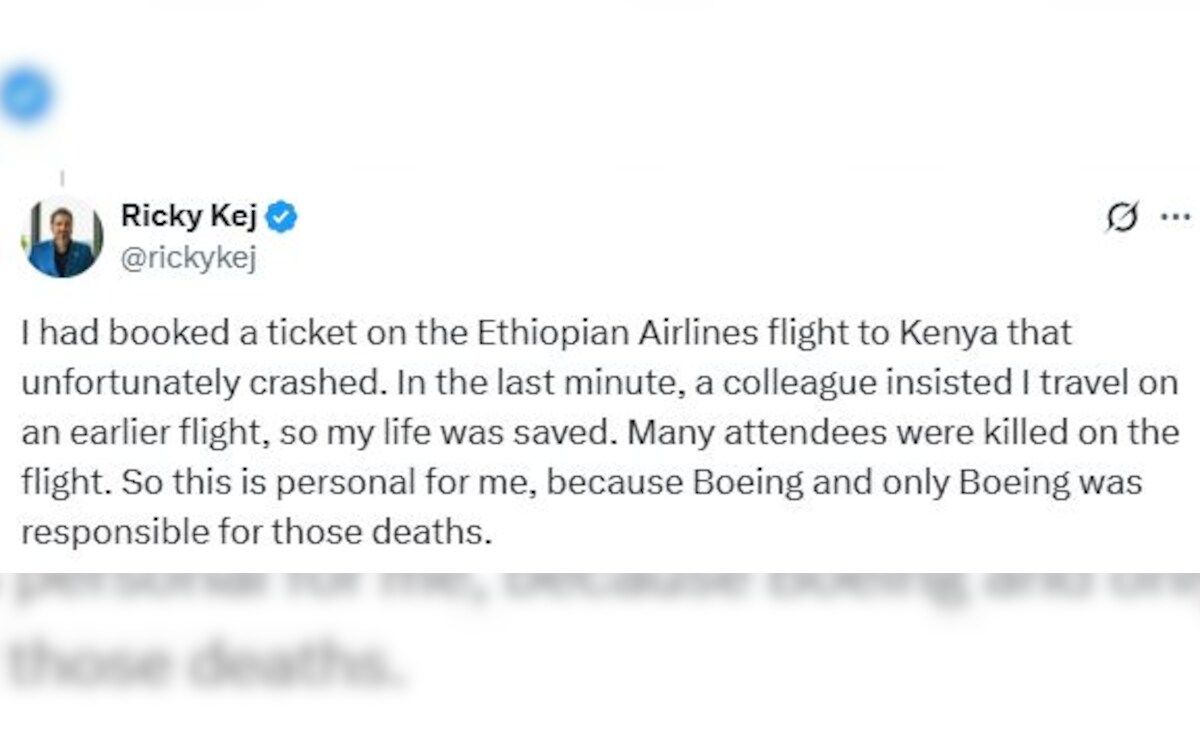Open the Ricky Kej display name link
This screenshot has height=738, width=1200.
pos(188,215)
